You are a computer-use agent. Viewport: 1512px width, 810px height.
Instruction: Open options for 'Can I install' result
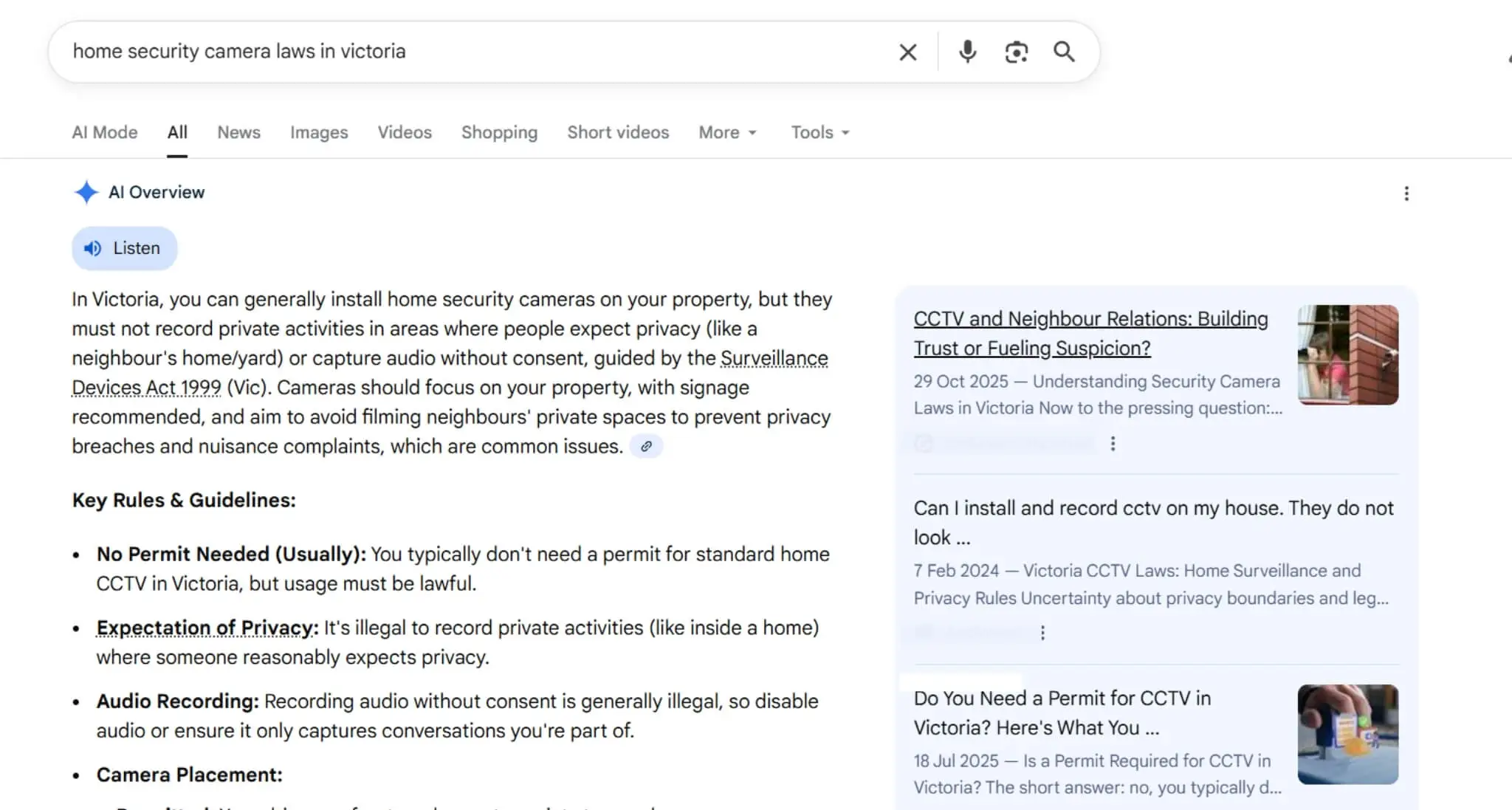click(1042, 633)
